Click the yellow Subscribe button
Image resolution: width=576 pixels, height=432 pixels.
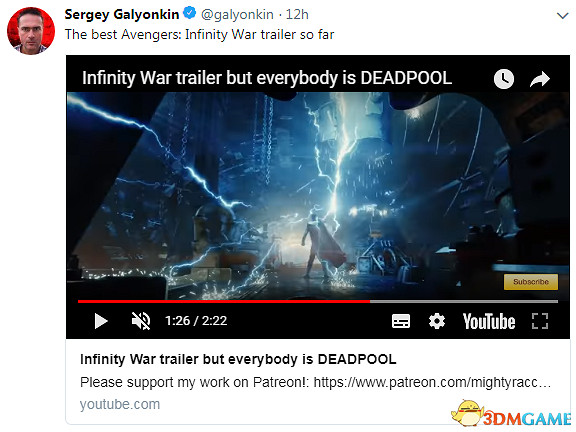531,282
